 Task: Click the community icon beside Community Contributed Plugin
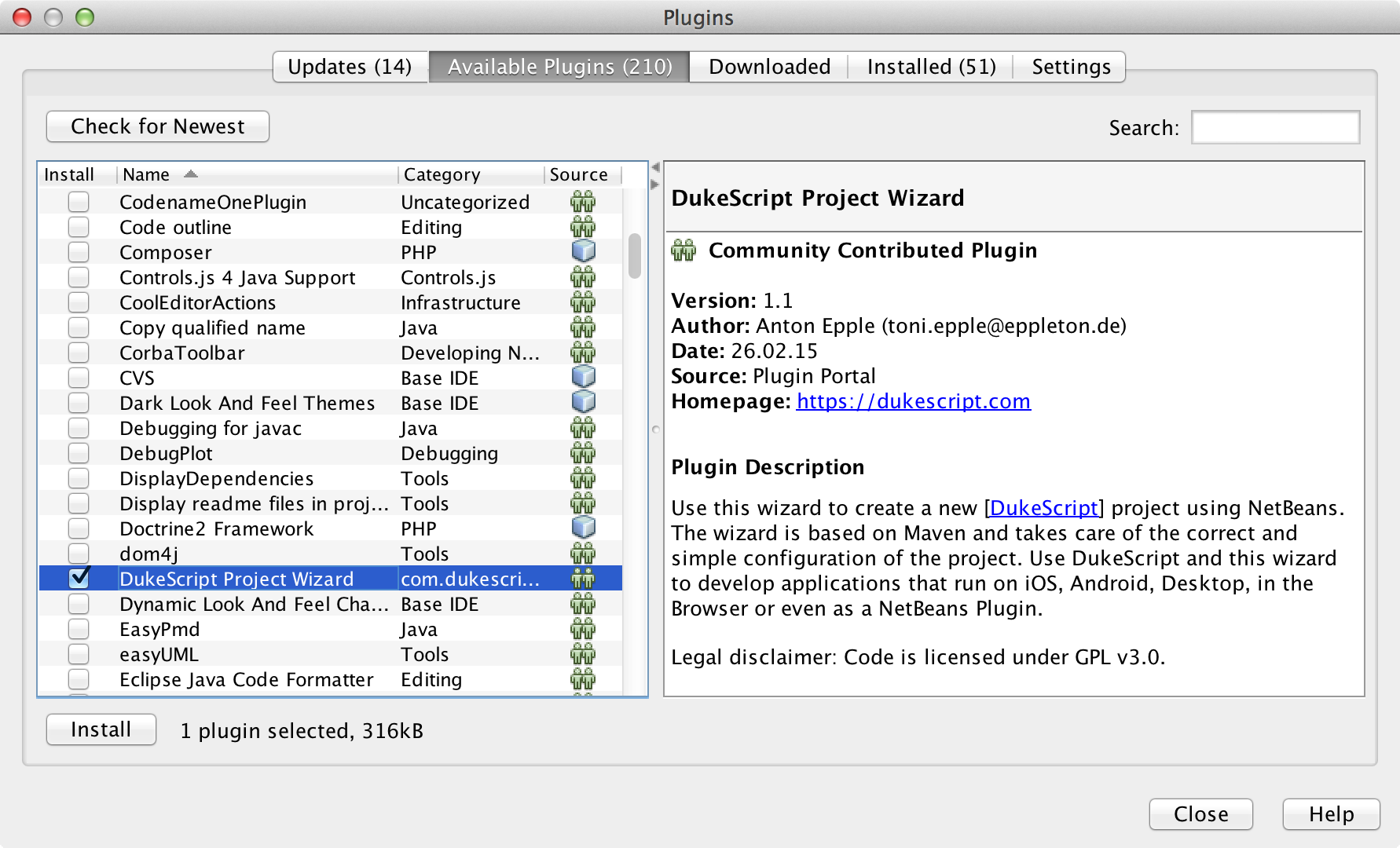pyautogui.click(x=684, y=250)
